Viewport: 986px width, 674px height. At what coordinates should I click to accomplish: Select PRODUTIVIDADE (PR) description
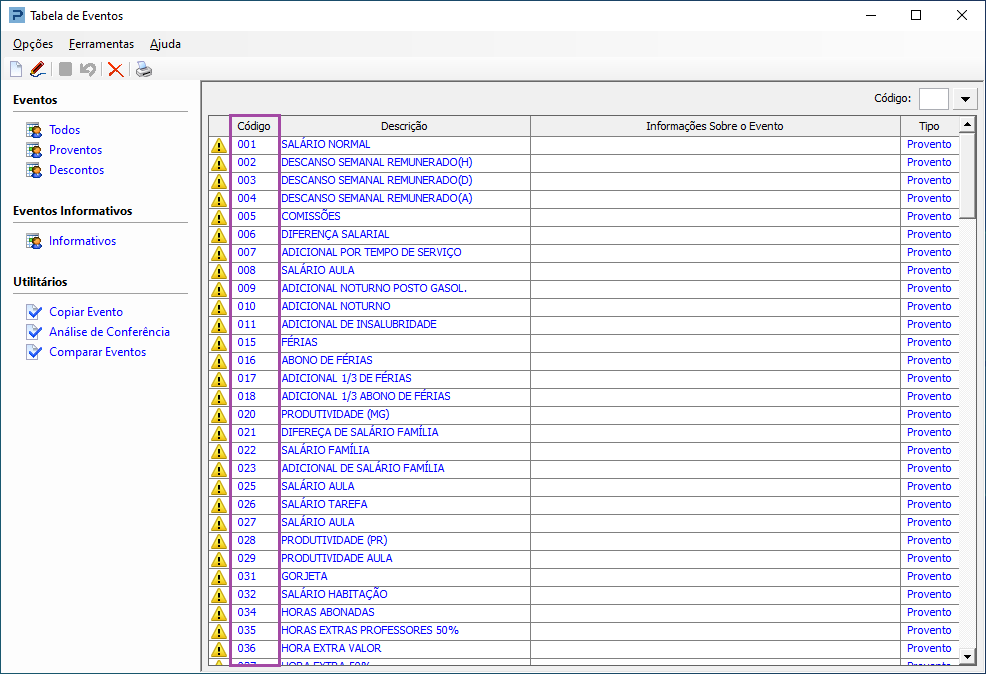pos(334,541)
